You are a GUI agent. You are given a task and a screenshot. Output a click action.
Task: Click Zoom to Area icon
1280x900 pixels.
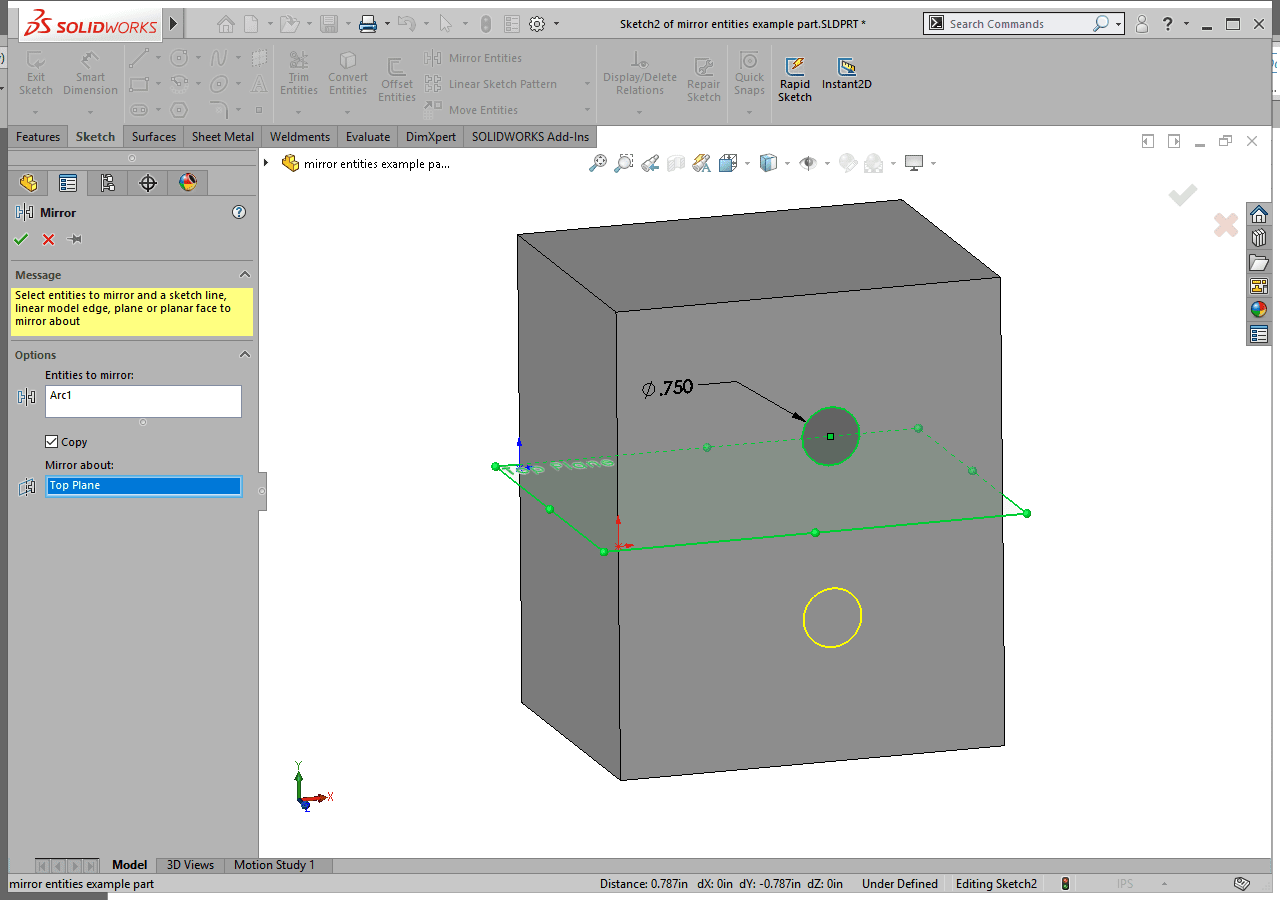623,163
